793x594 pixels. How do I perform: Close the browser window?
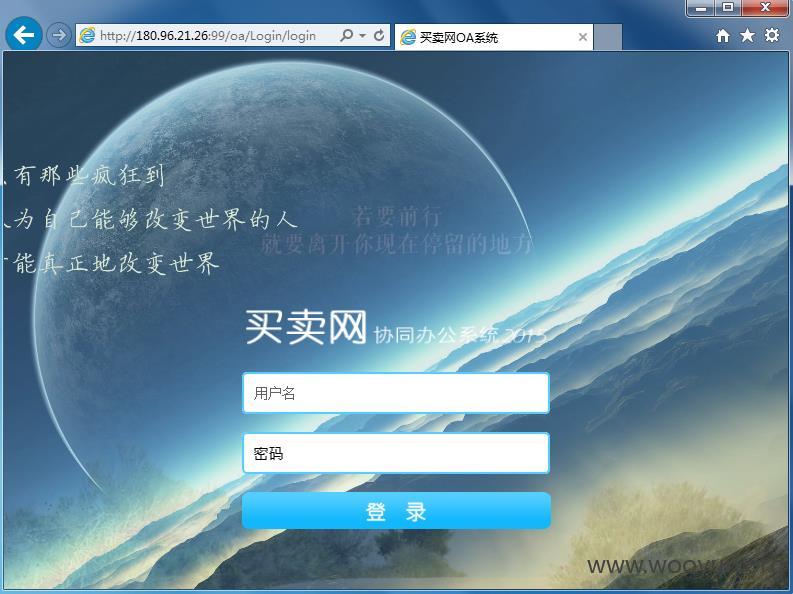pos(766,8)
